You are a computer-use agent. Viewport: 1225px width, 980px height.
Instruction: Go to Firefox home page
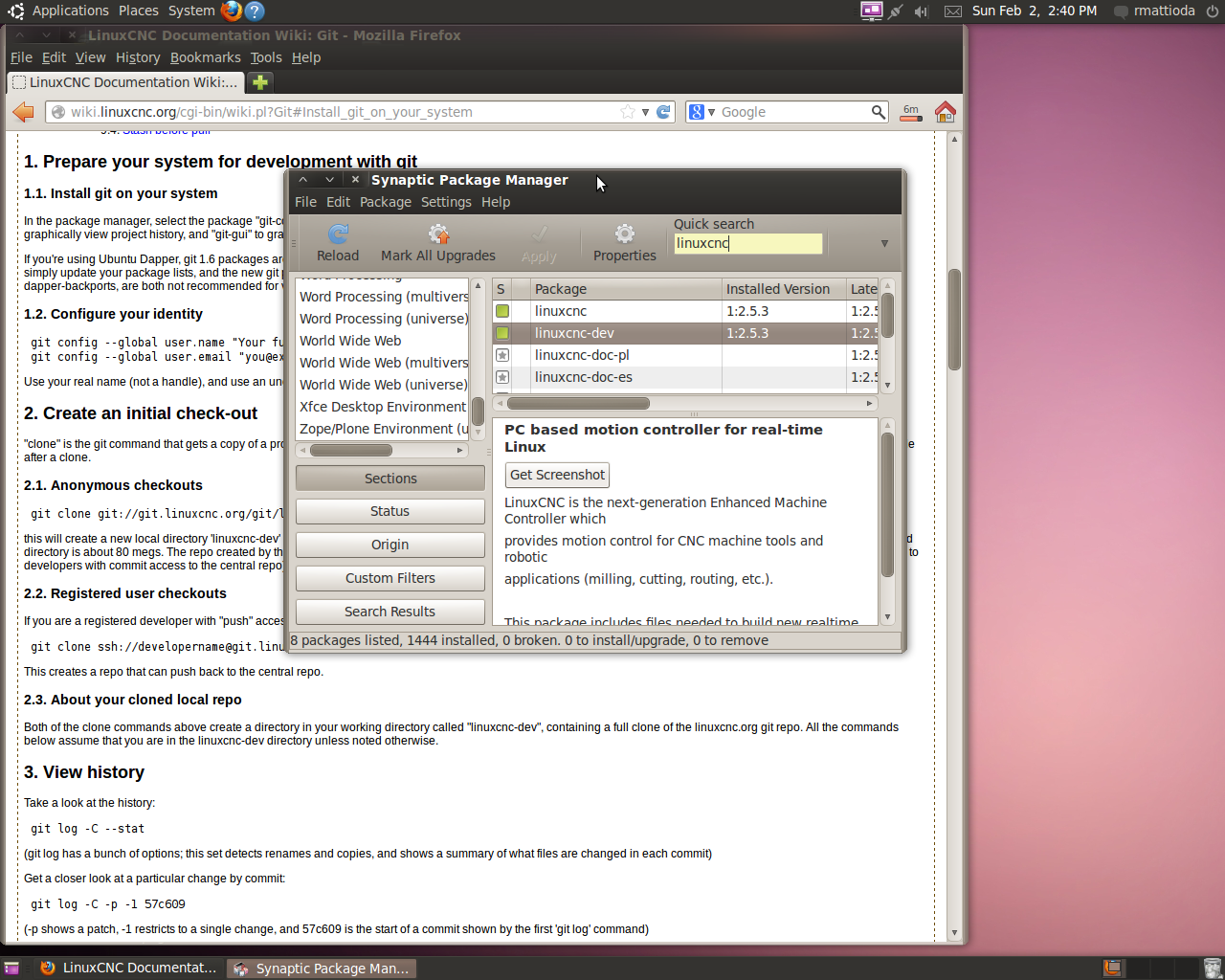[946, 112]
